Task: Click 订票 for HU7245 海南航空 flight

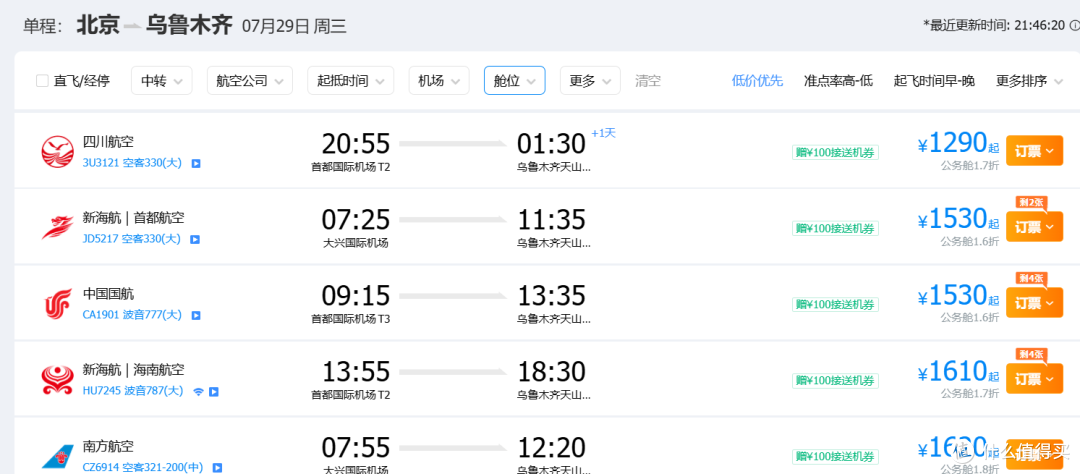Action: (x=1035, y=378)
